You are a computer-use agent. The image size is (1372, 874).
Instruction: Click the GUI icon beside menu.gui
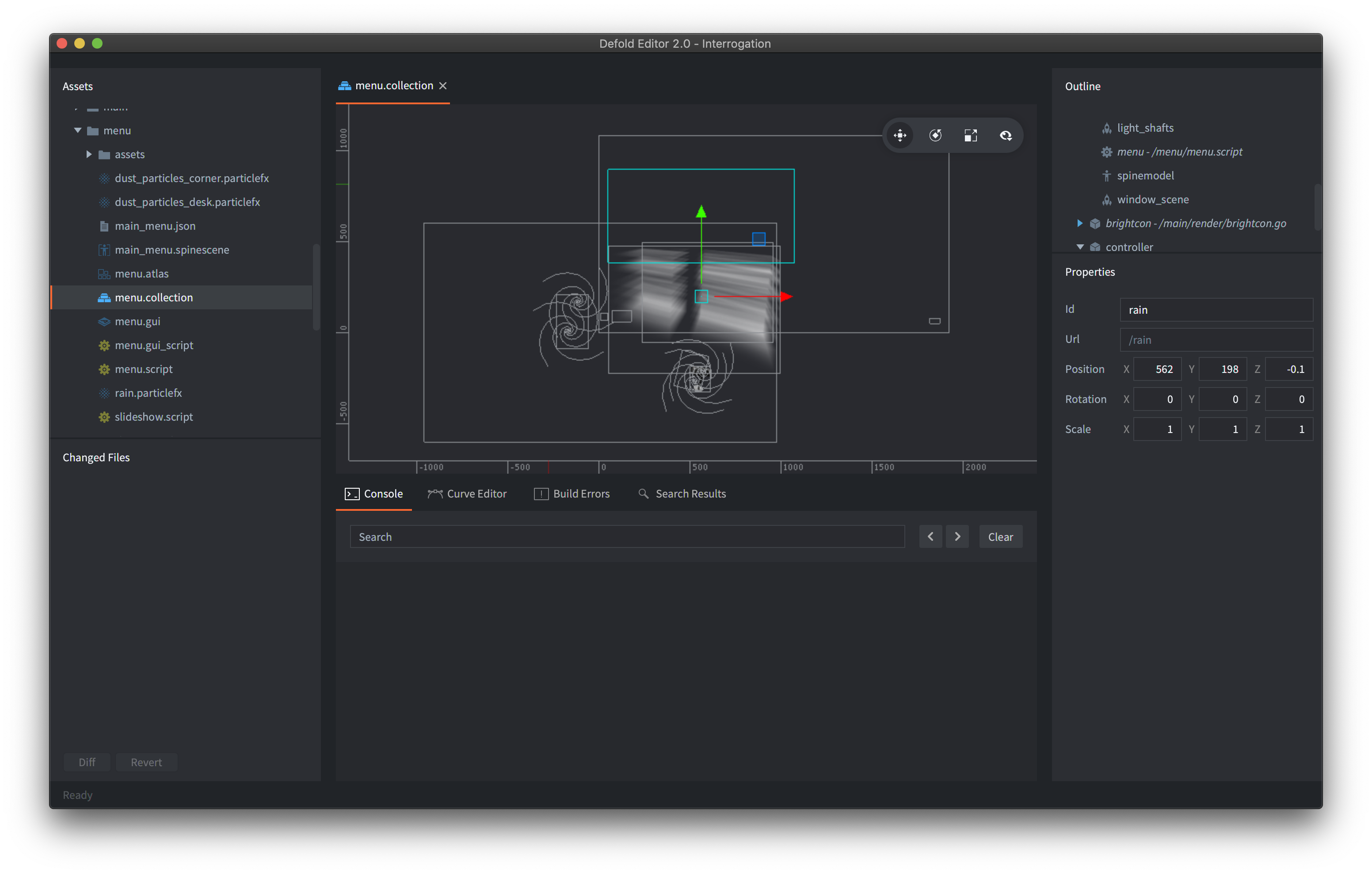(104, 321)
